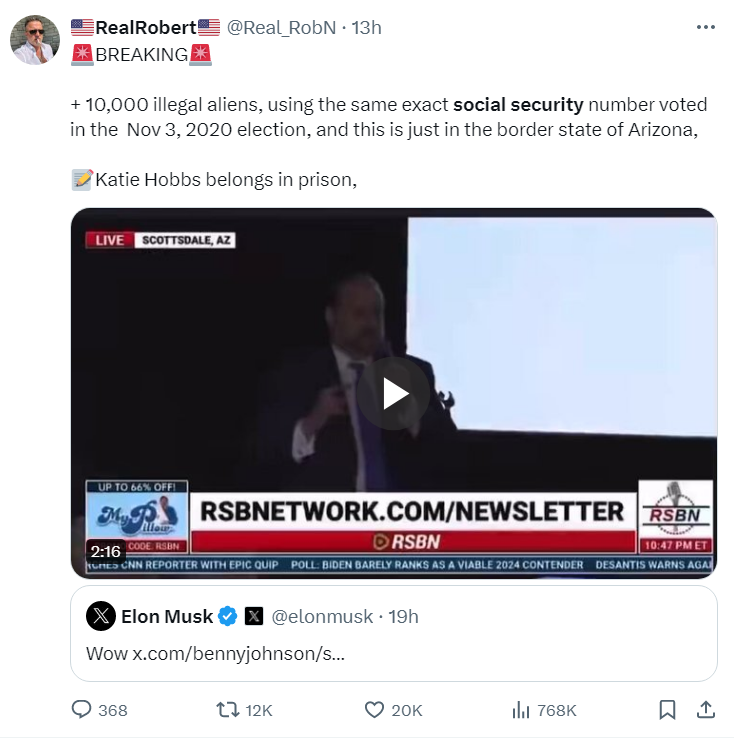Open the x.com/bennyjohnson link in quote

(x=238, y=654)
